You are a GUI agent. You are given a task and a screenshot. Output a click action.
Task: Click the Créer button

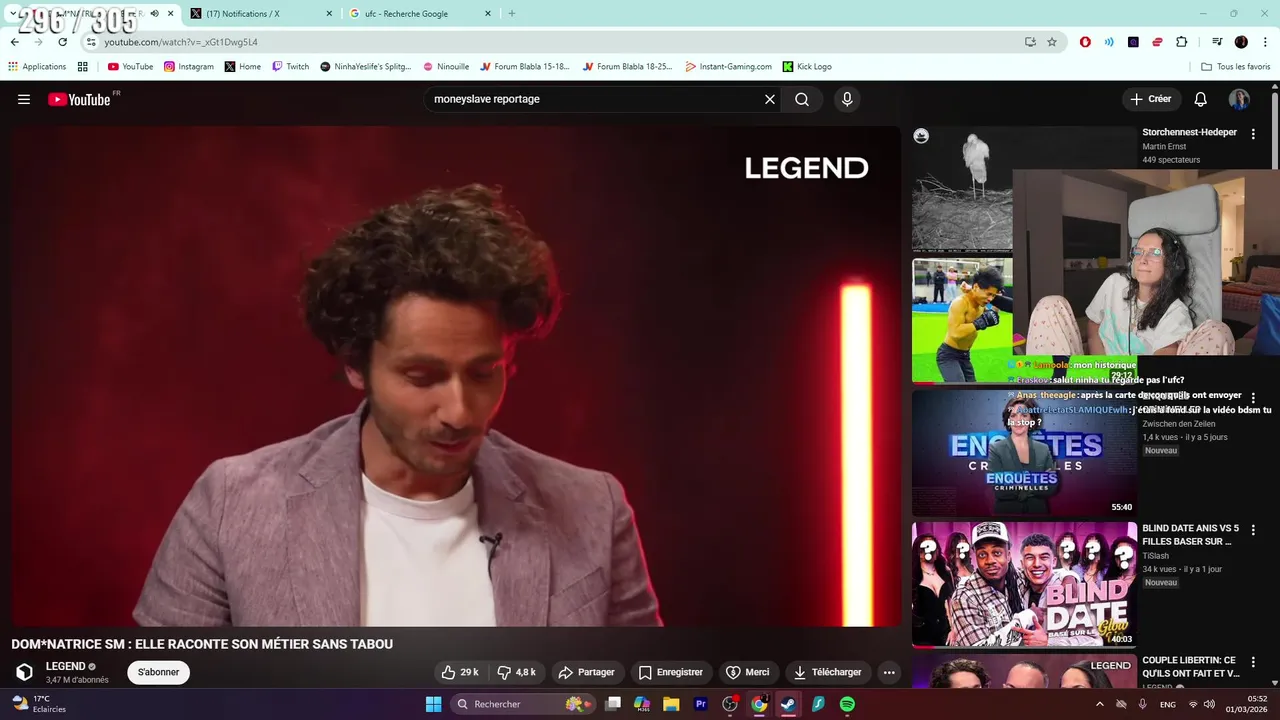pos(1151,99)
